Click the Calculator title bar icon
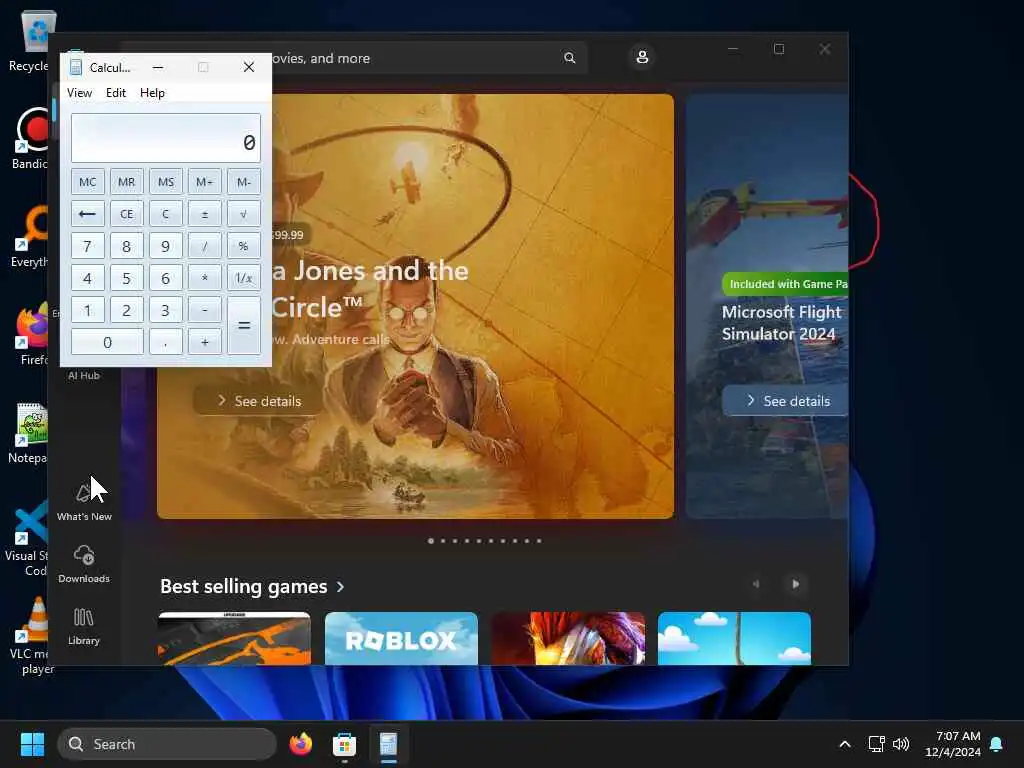The image size is (1024, 768). click(76, 67)
